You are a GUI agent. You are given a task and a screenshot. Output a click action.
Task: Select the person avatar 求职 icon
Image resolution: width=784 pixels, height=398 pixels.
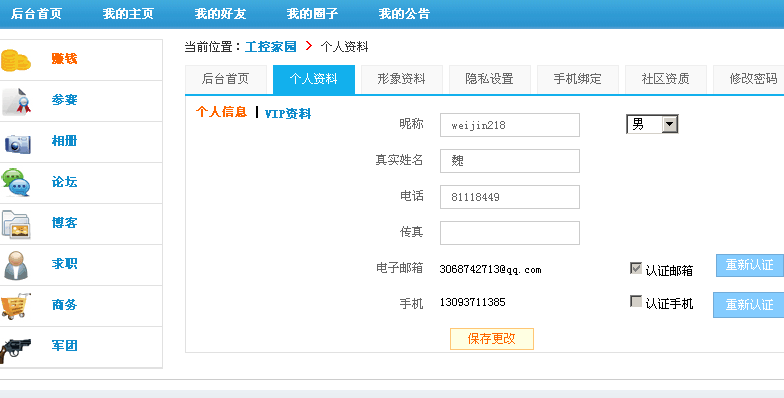click(16, 265)
